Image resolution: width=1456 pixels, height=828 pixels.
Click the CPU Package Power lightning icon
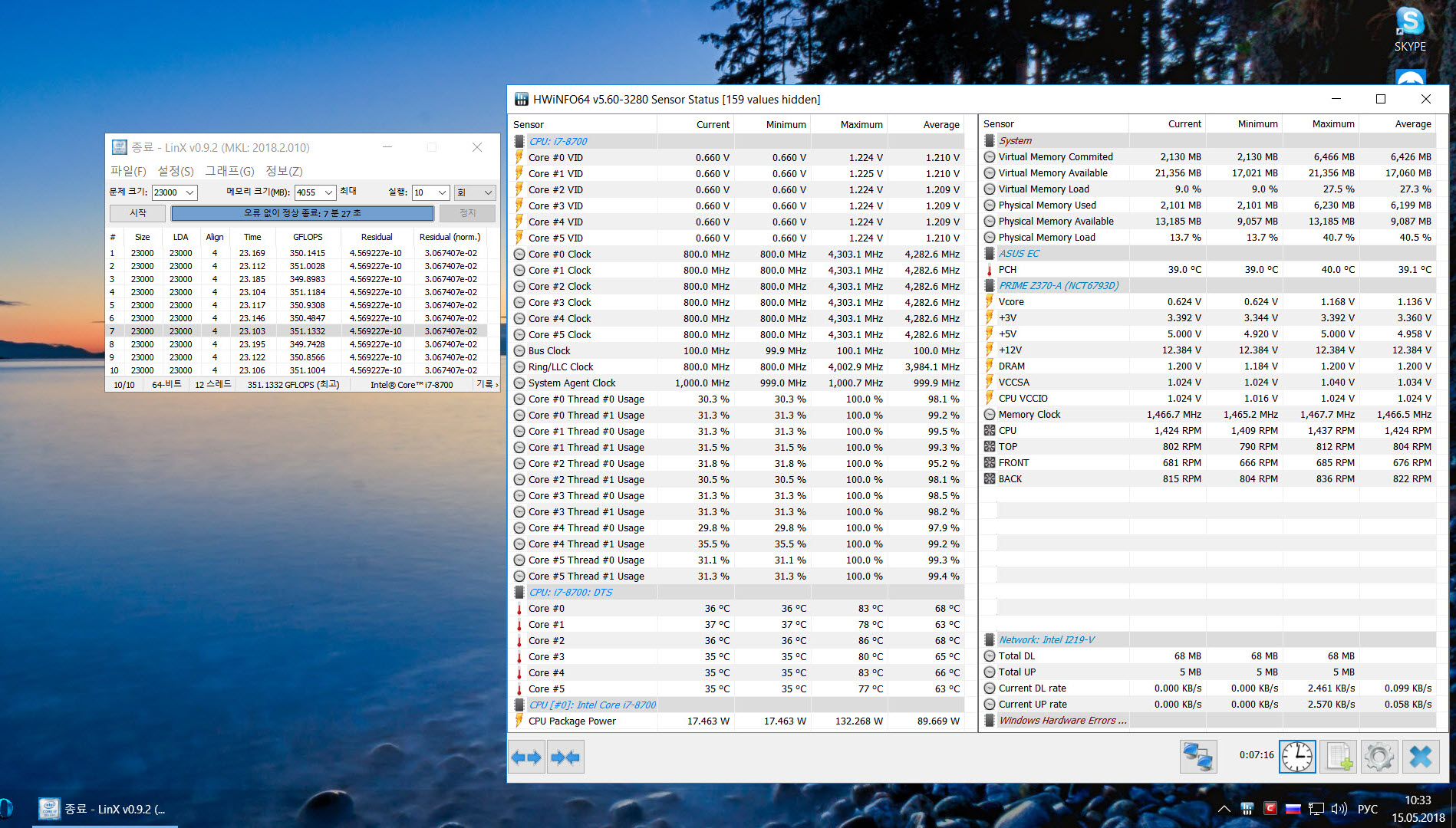click(519, 721)
